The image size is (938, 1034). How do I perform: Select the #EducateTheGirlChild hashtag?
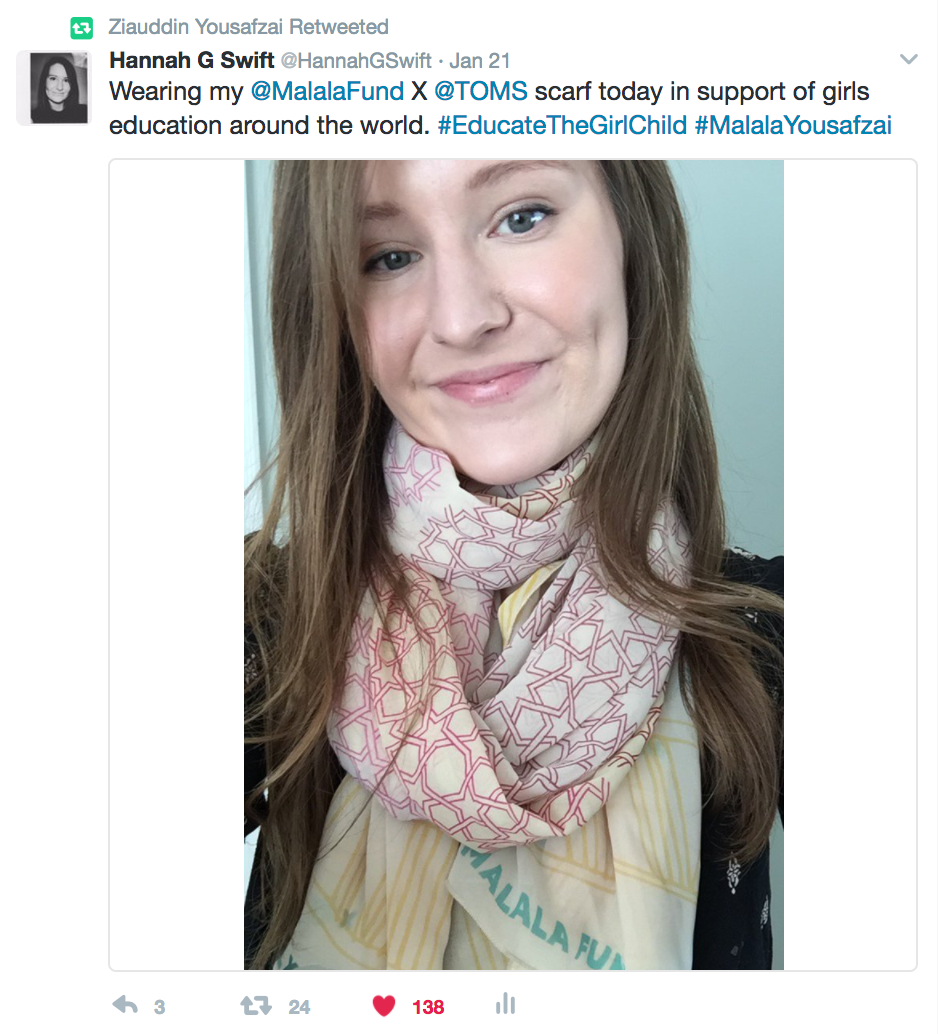[562, 125]
